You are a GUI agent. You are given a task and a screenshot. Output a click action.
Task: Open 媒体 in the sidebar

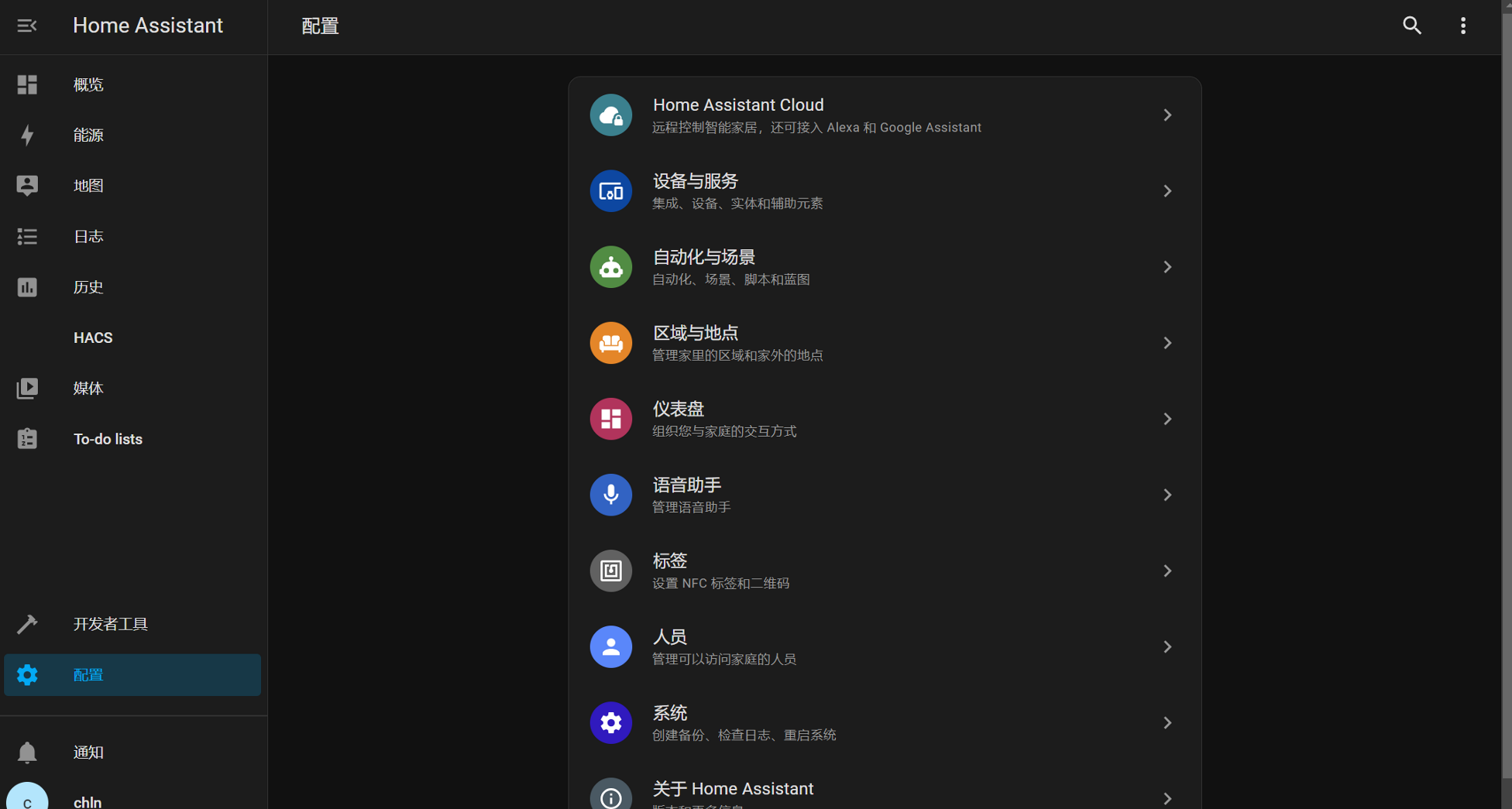coord(132,388)
